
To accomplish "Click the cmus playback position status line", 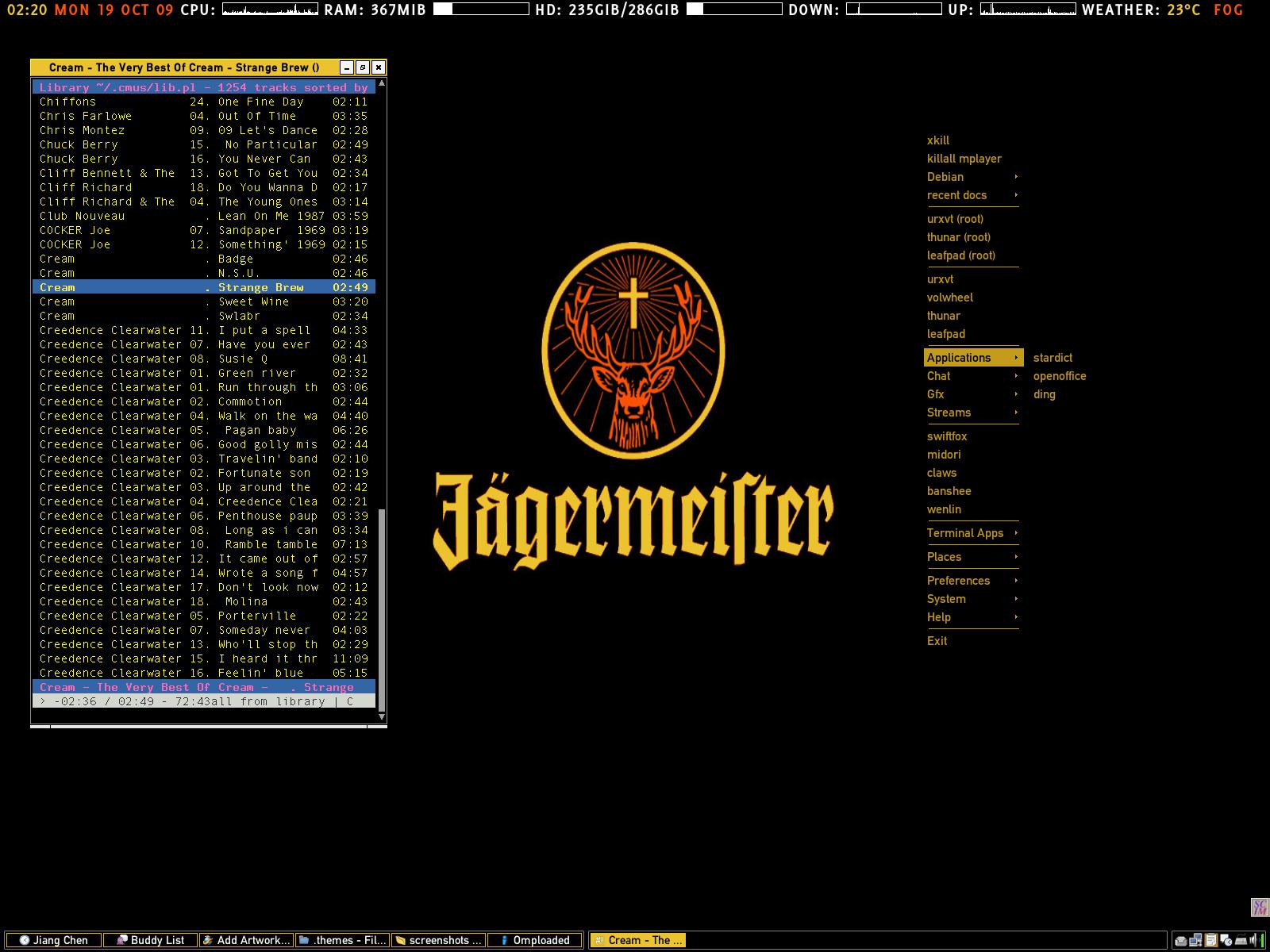I will point(204,701).
